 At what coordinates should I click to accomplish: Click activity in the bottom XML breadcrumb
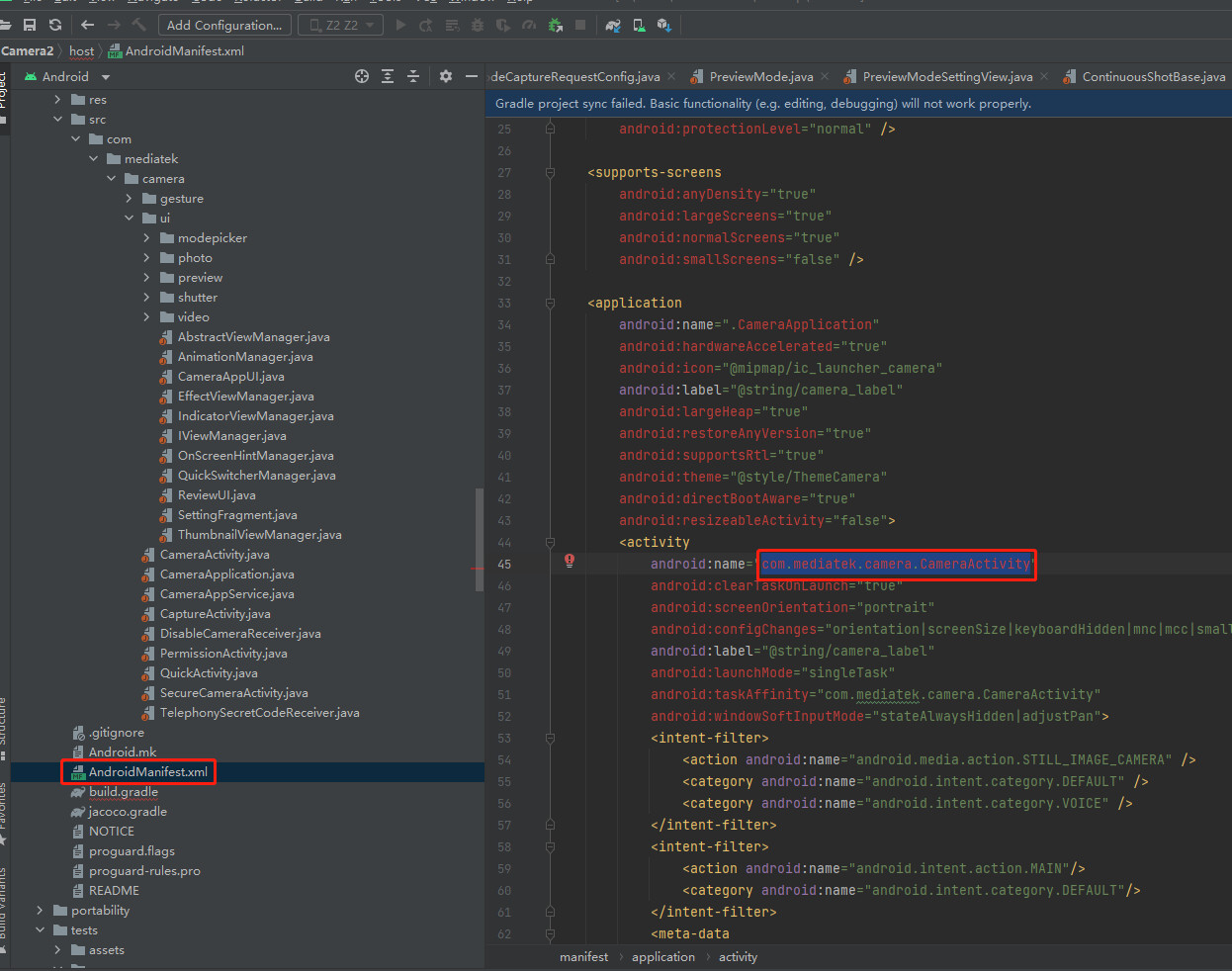738,956
